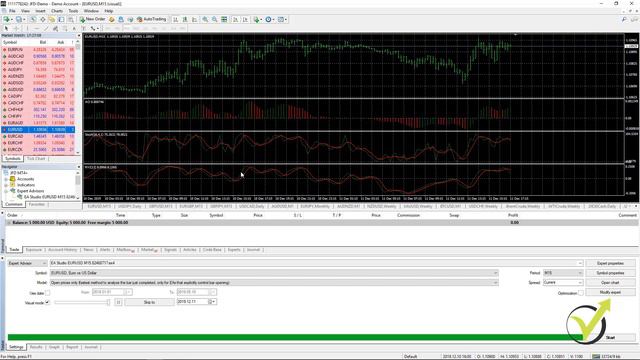Image resolution: width=640 pixels, height=360 pixels.
Task: Open the Indicators list icon
Action: click(x=257, y=19)
